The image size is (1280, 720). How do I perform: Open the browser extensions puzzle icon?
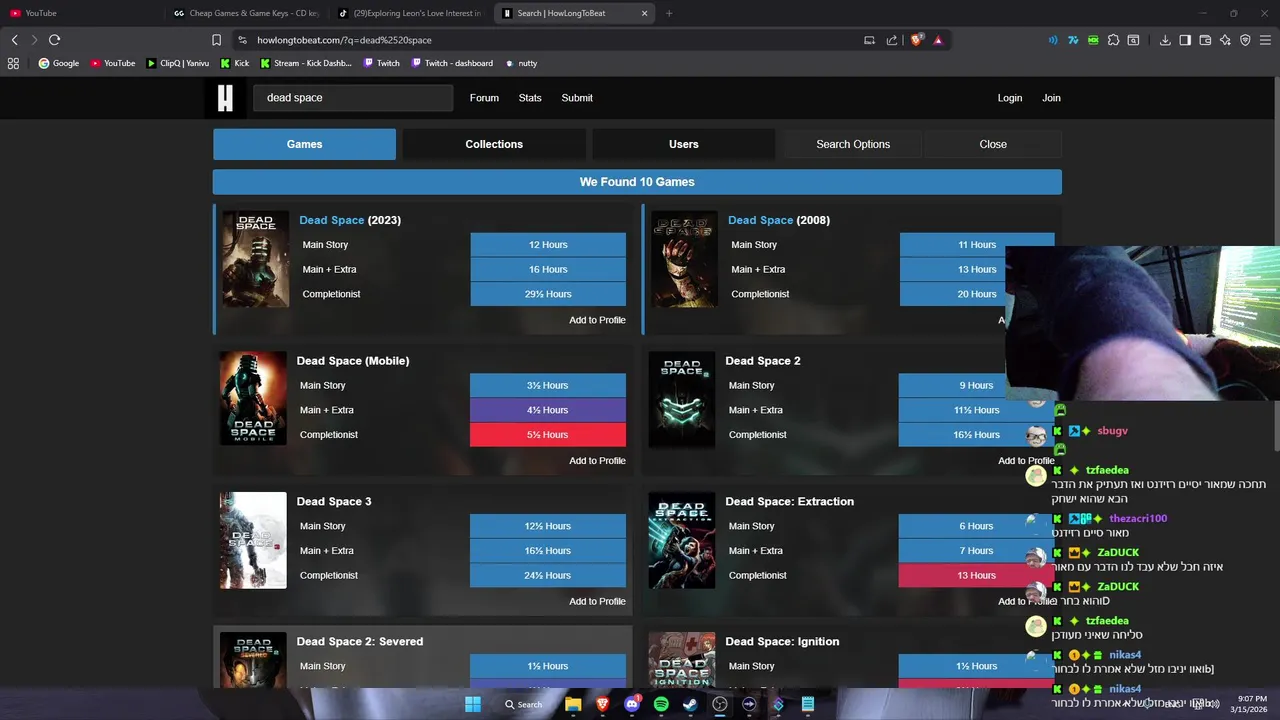[1113, 40]
